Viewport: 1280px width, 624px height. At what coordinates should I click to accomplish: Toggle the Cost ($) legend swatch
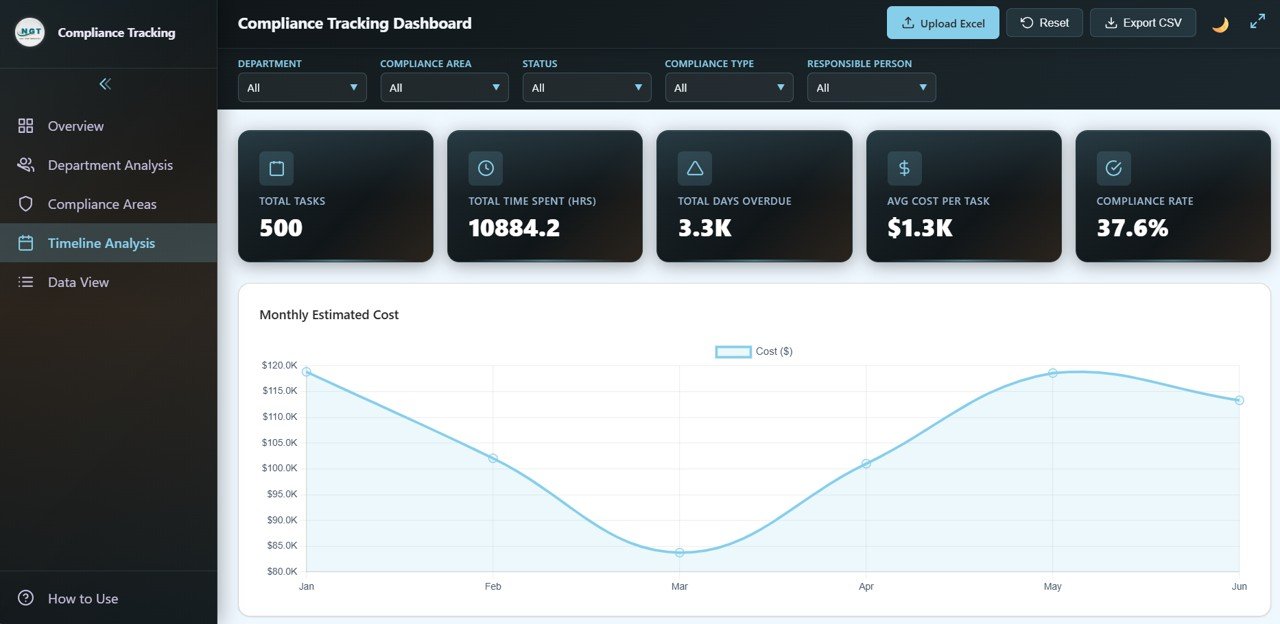coord(733,352)
